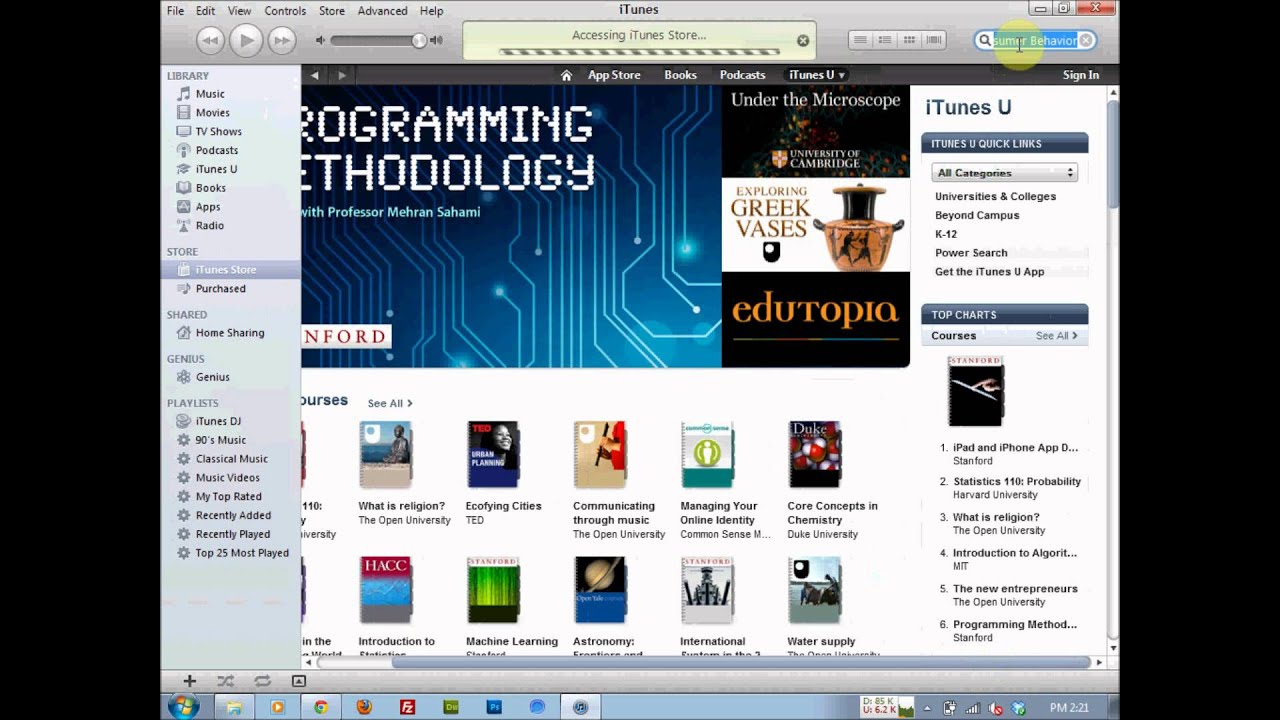Open the Power Search link
The width and height of the screenshot is (1280, 720).
tap(971, 253)
